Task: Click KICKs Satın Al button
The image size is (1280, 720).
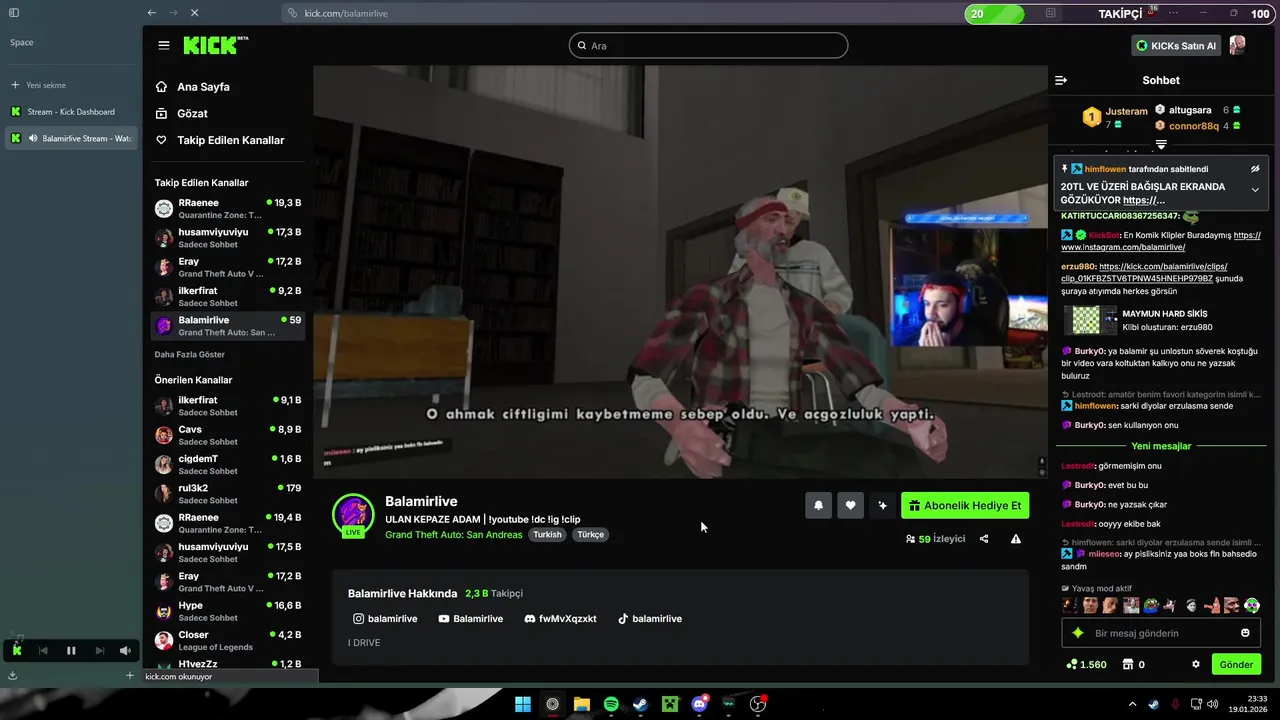Action: (1176, 46)
